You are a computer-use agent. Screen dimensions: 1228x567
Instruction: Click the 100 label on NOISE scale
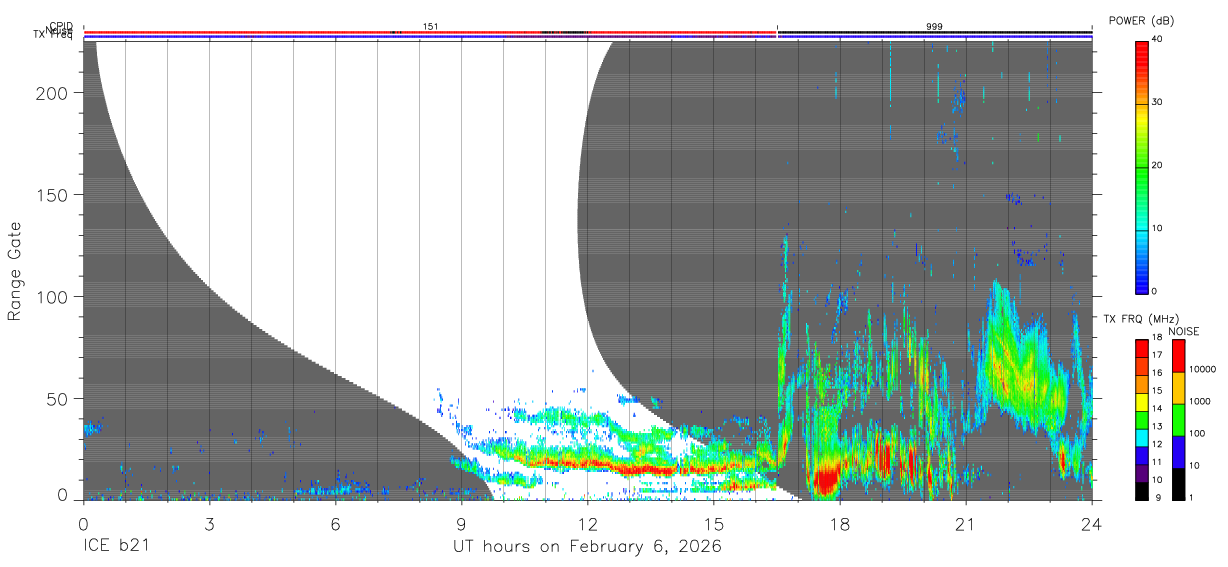tap(1197, 435)
